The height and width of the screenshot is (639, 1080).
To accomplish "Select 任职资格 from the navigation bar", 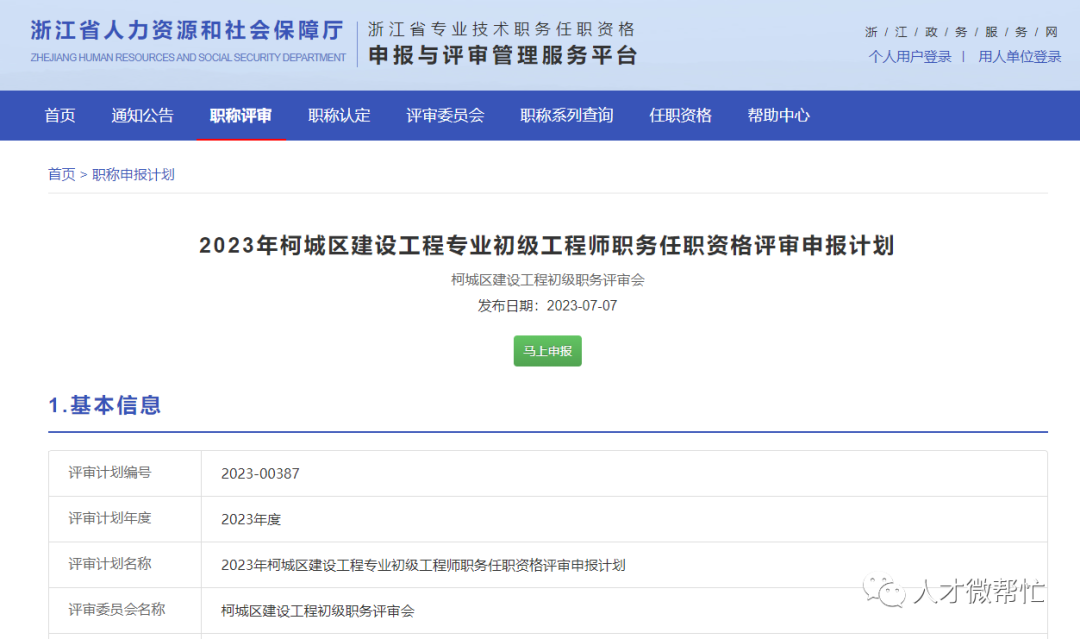I will click(x=680, y=115).
